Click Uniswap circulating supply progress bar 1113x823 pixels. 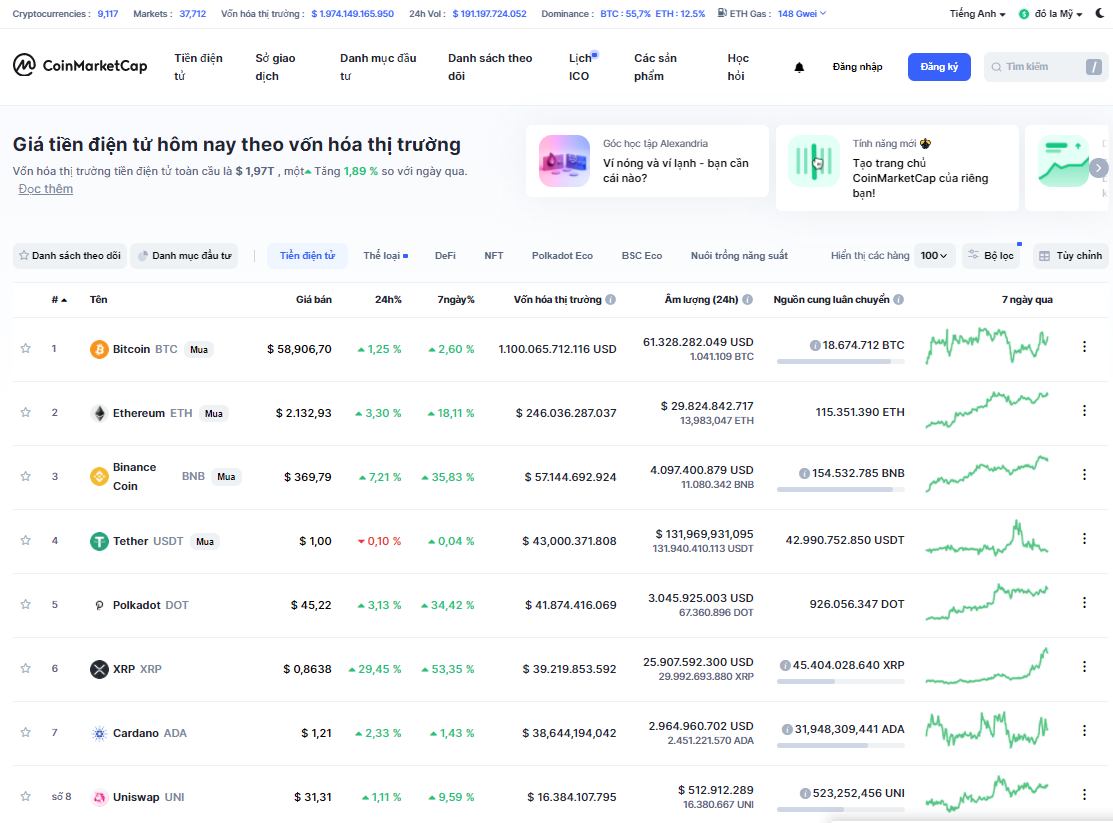840,810
